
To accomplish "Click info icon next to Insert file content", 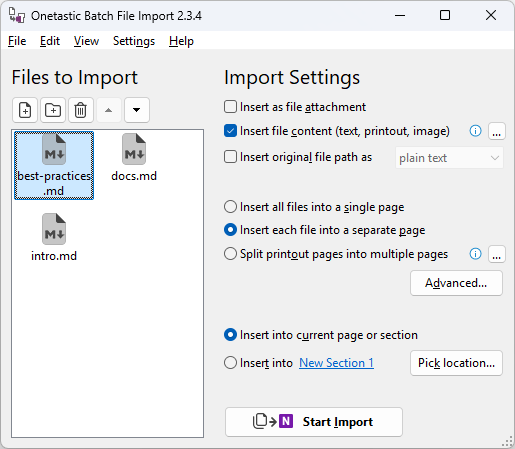I will pos(475,131).
